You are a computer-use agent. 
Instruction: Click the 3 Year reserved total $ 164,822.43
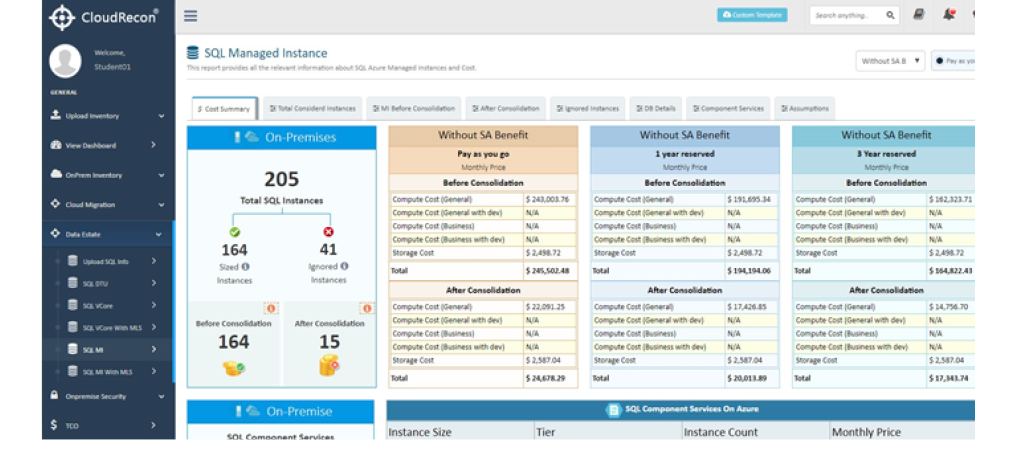[x=951, y=271]
